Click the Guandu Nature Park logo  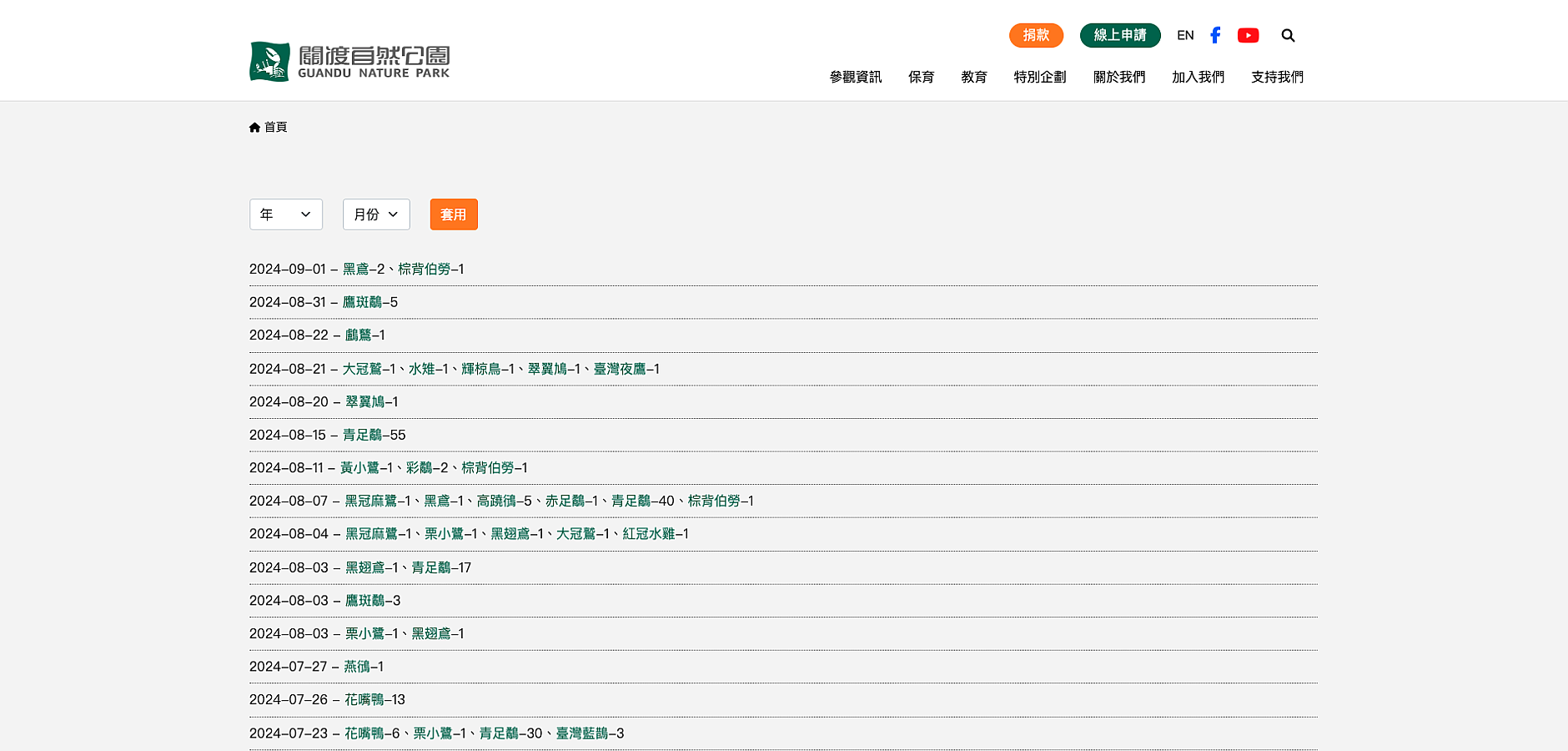point(349,62)
